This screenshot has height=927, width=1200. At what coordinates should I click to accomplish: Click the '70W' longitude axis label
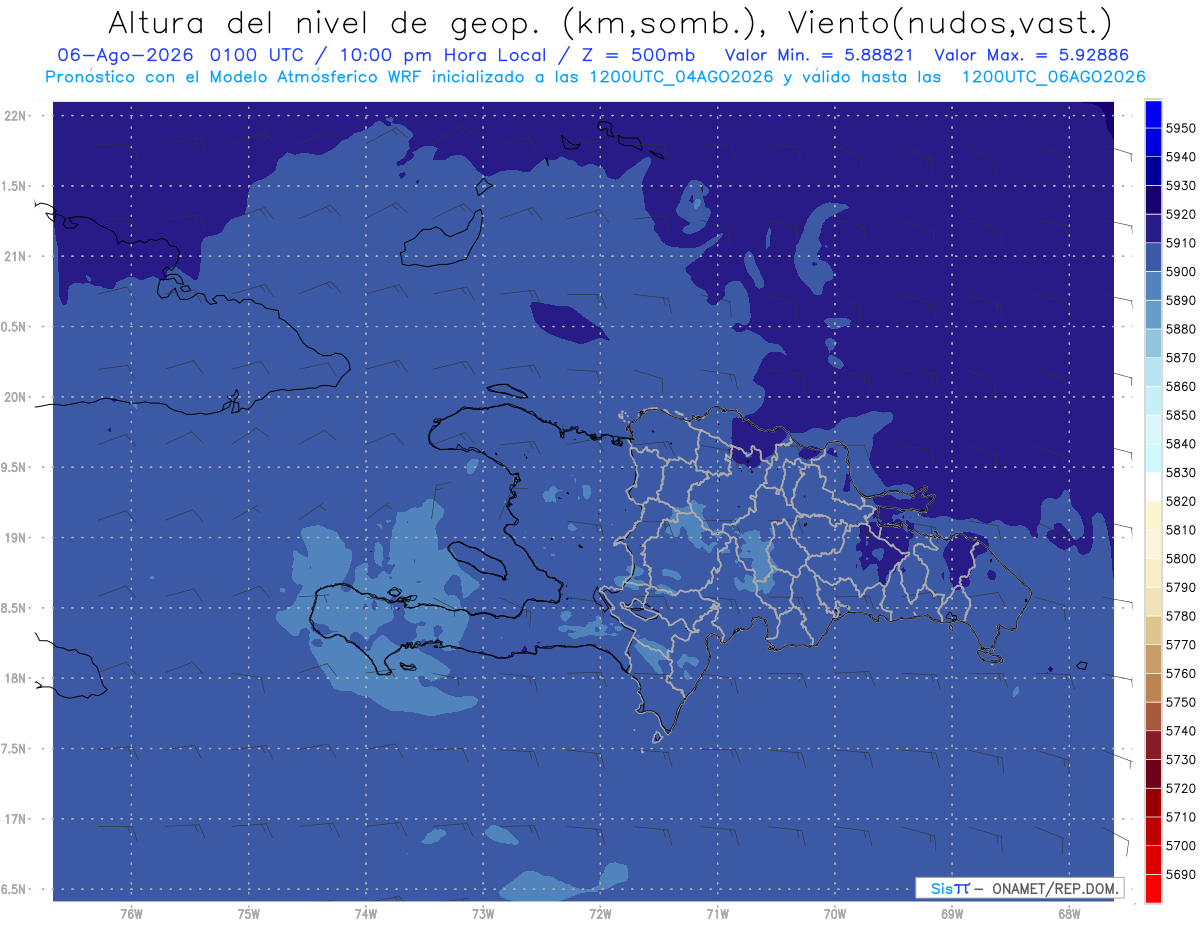click(835, 914)
